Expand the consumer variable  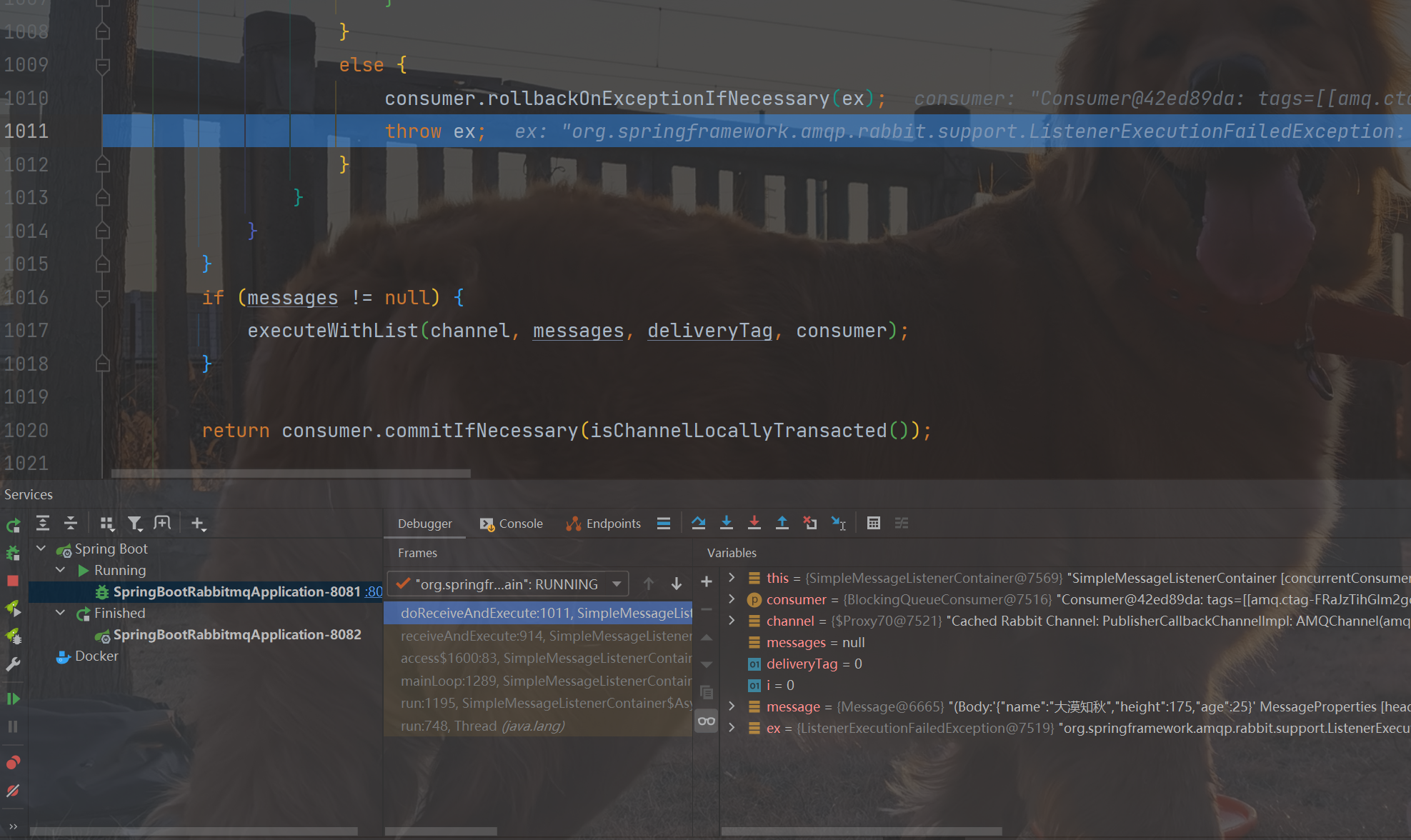pos(732,599)
